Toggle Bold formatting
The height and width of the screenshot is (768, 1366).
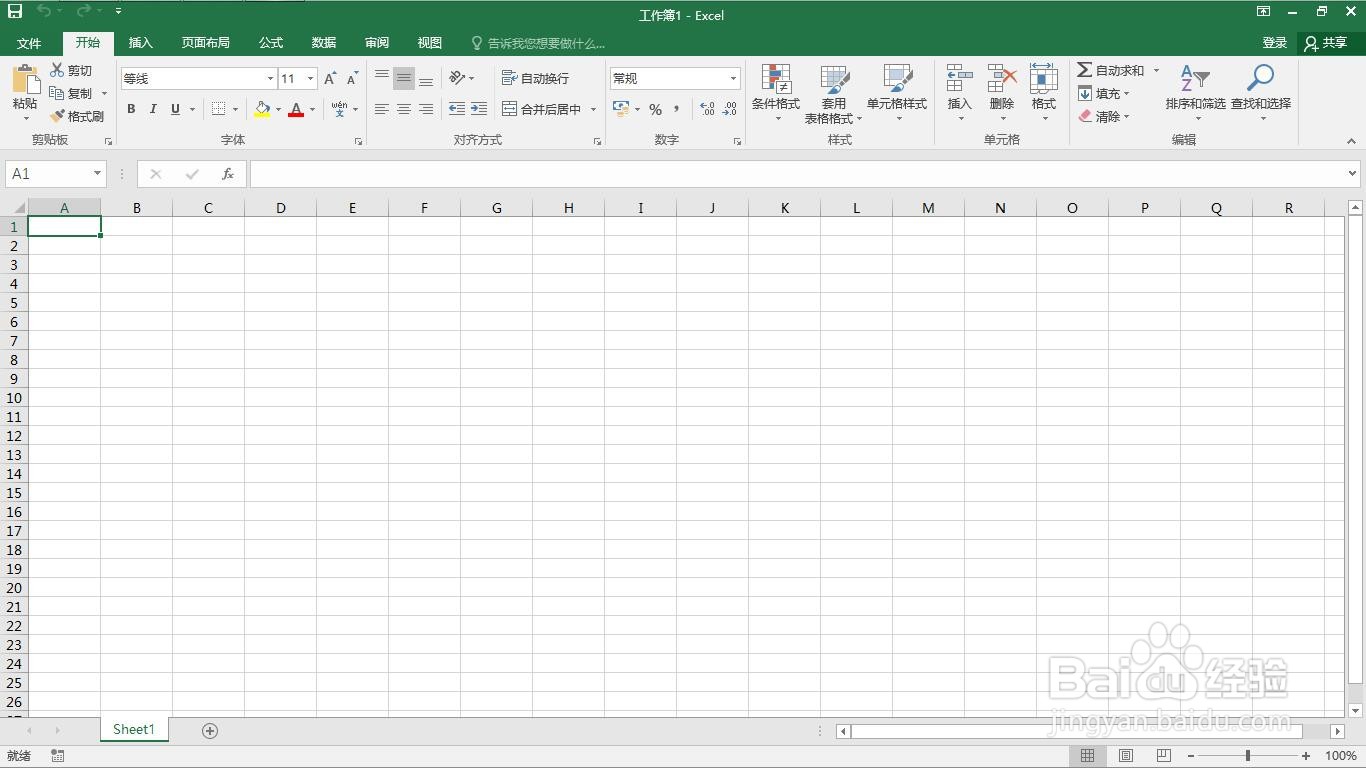pyautogui.click(x=131, y=109)
